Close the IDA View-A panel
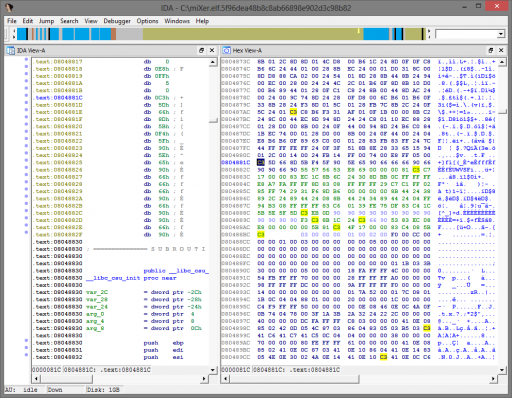The height and width of the screenshot is (398, 512). (x=212, y=50)
